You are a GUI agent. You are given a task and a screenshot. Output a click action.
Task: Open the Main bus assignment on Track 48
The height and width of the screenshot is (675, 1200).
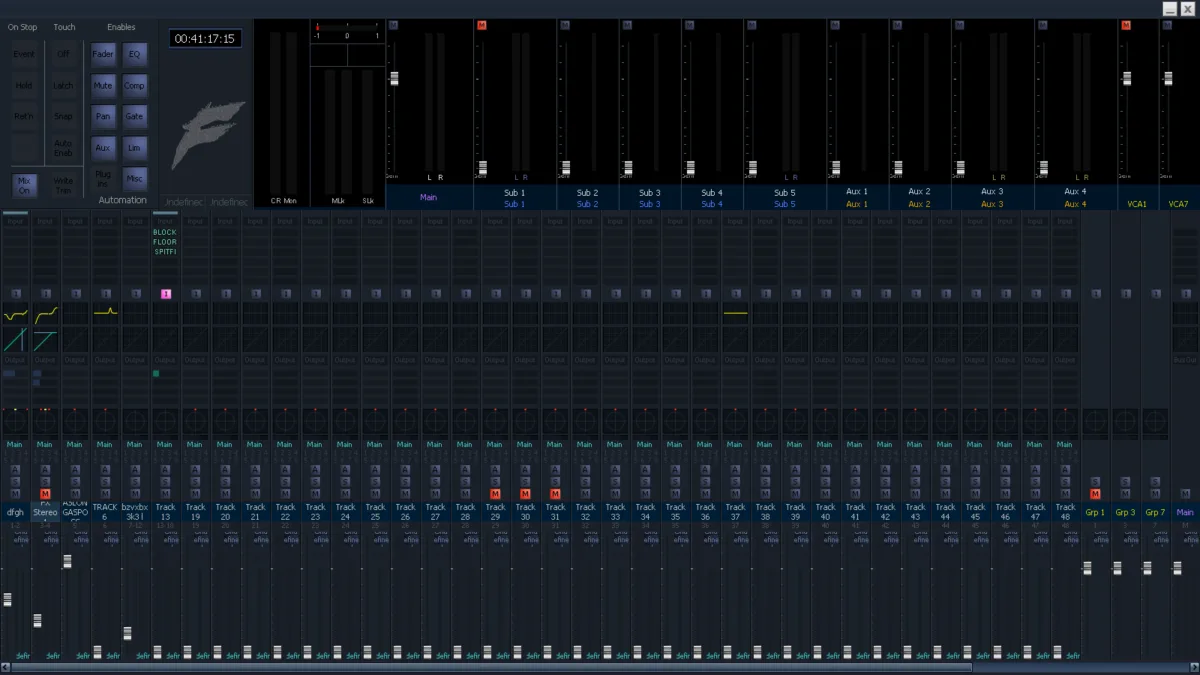(1065, 444)
